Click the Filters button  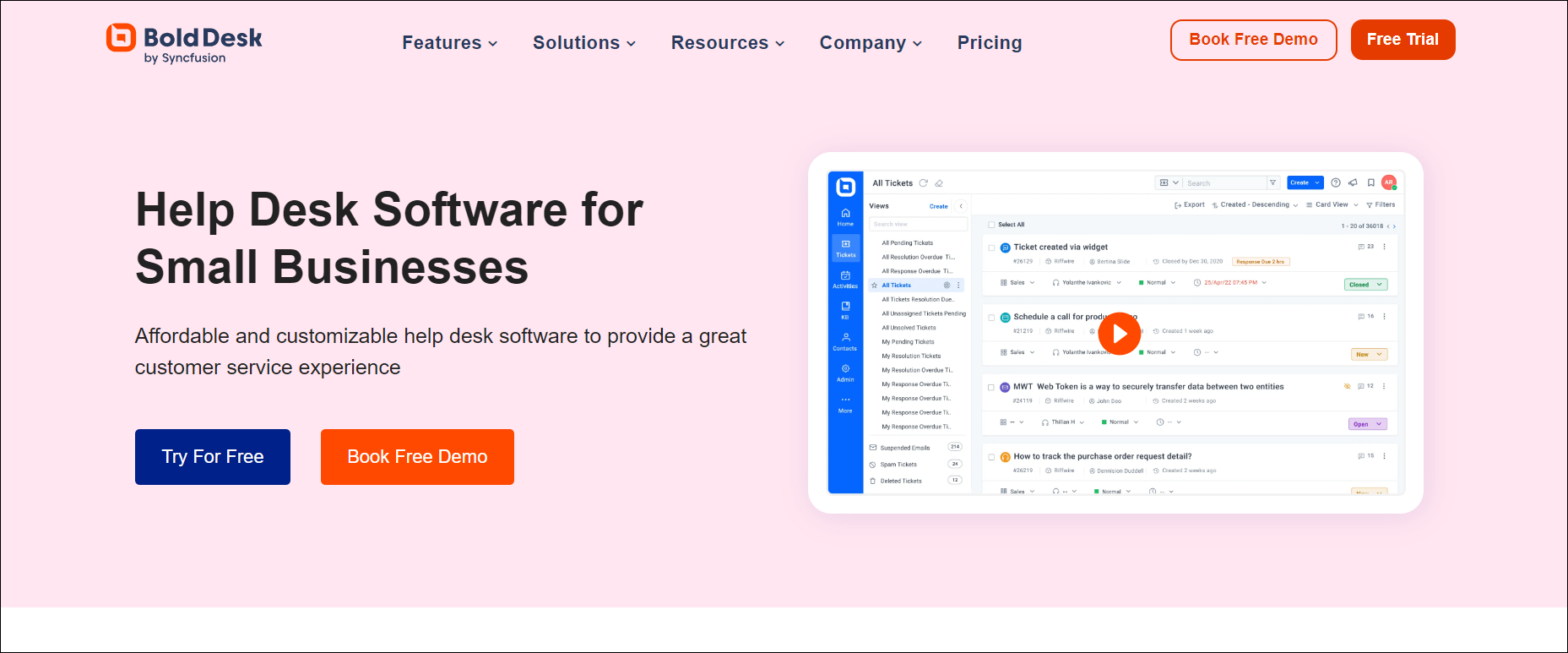tap(1381, 204)
